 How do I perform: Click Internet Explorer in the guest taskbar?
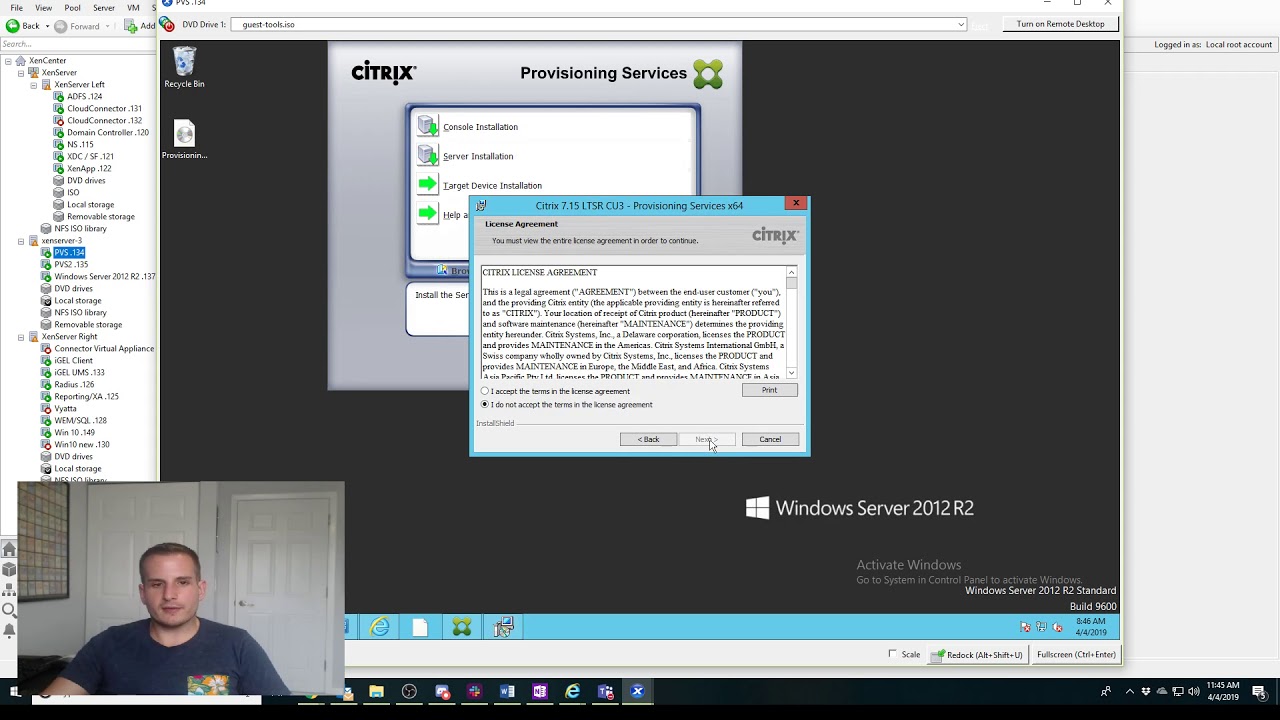380,627
